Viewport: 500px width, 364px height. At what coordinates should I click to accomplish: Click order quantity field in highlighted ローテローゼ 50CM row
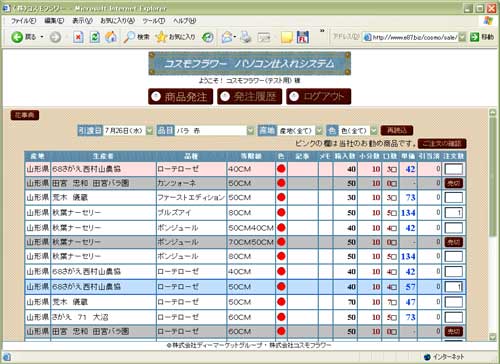[454, 287]
